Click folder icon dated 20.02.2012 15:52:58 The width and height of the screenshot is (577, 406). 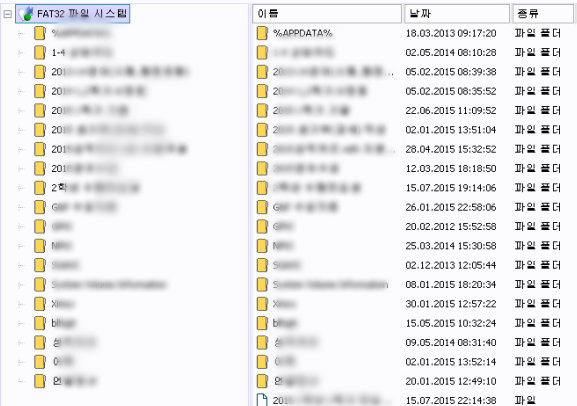(262, 226)
